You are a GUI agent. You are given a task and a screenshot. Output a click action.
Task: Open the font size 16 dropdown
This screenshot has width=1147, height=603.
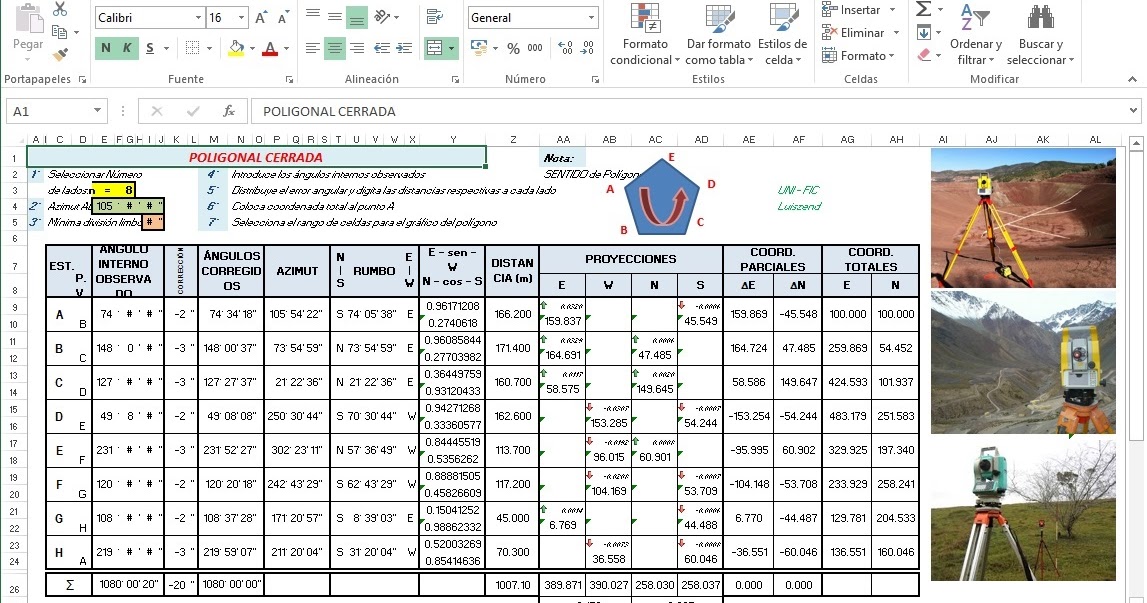(x=241, y=18)
